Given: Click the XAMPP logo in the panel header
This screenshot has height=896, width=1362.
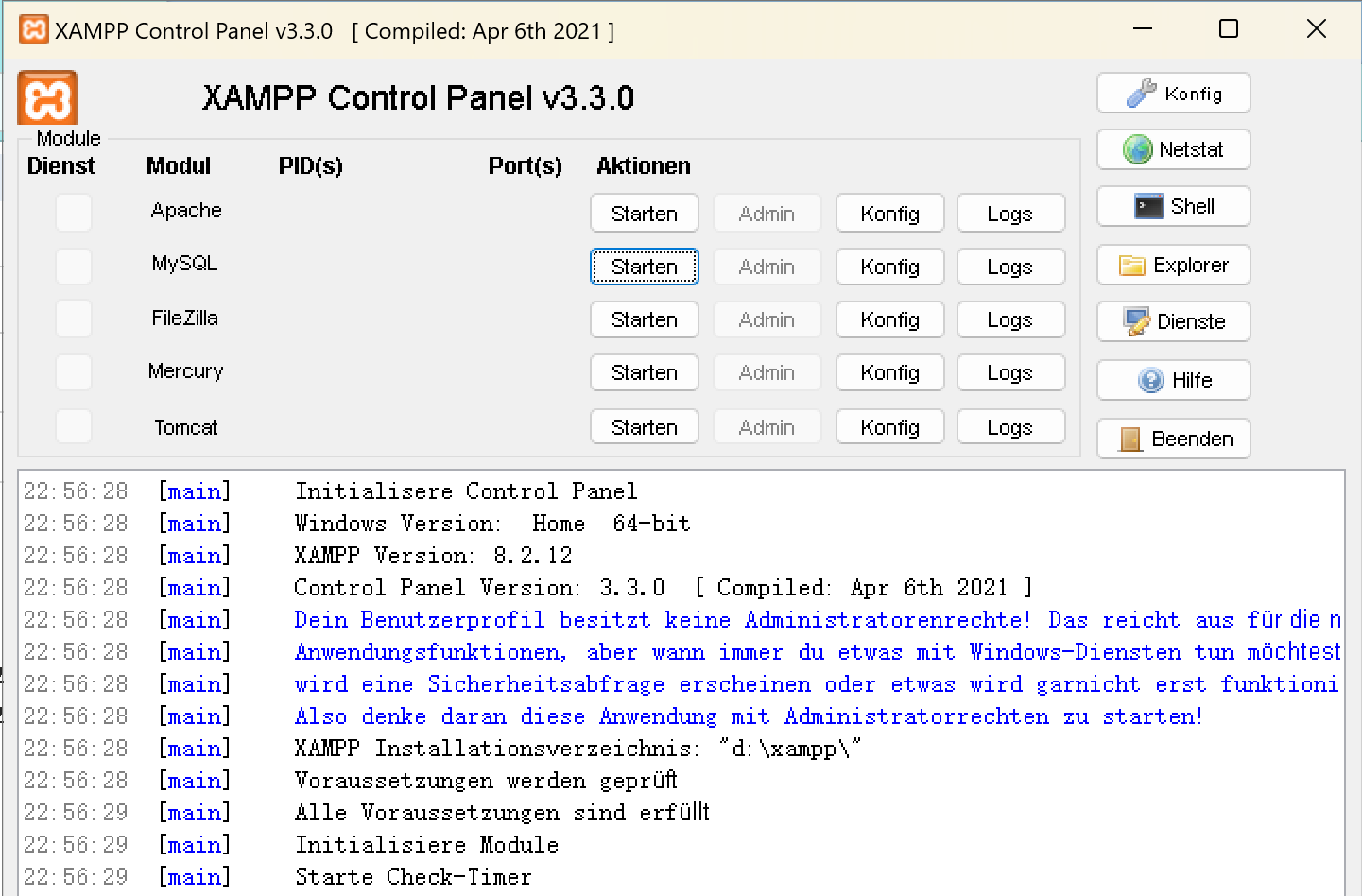Looking at the screenshot, I should pos(47,97).
